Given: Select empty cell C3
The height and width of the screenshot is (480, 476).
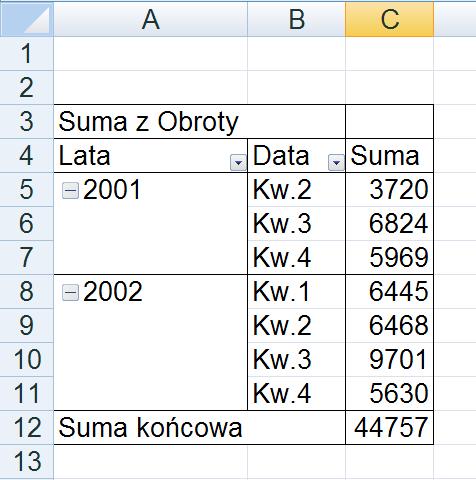Looking at the screenshot, I should pos(390,121).
